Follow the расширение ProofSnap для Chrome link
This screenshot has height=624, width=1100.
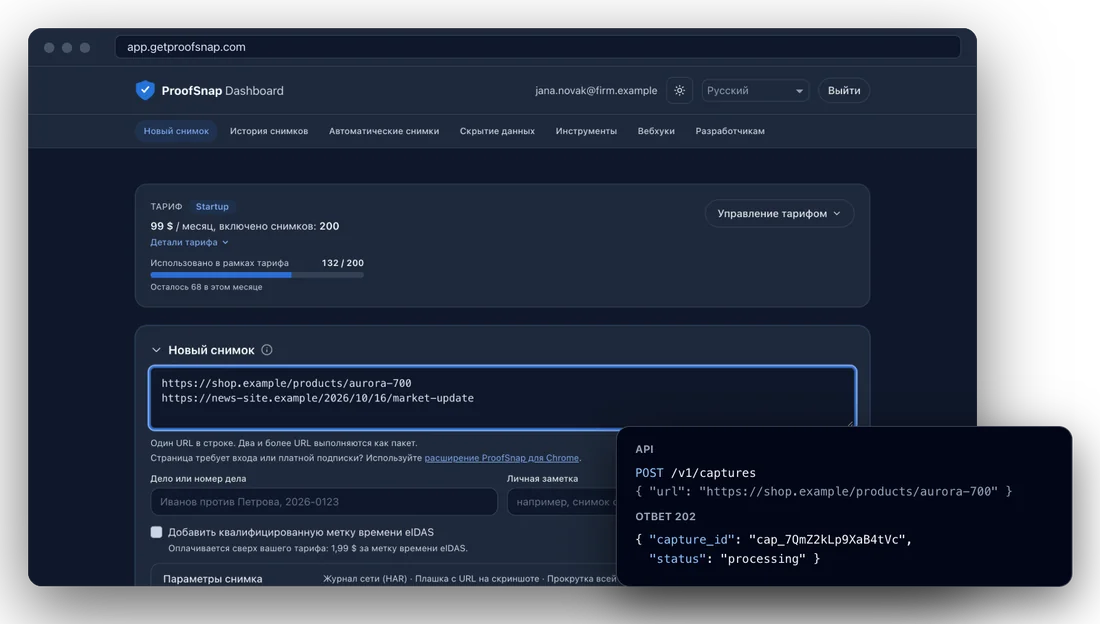coord(502,458)
